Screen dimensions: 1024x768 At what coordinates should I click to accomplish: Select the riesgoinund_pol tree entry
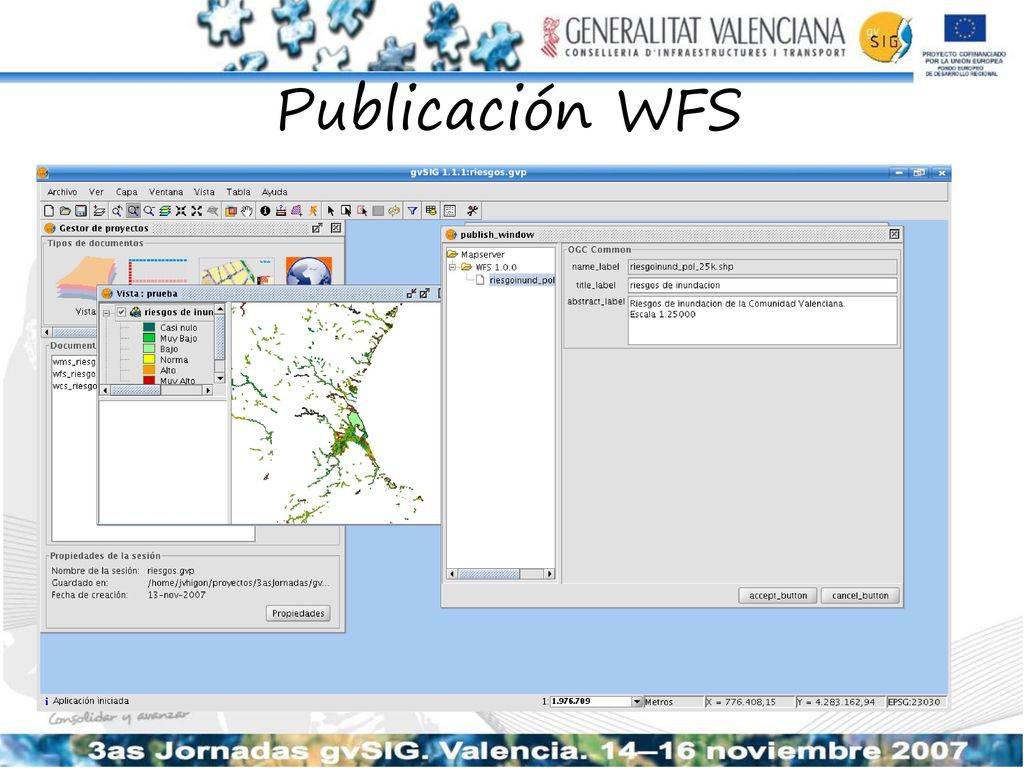click(521, 280)
